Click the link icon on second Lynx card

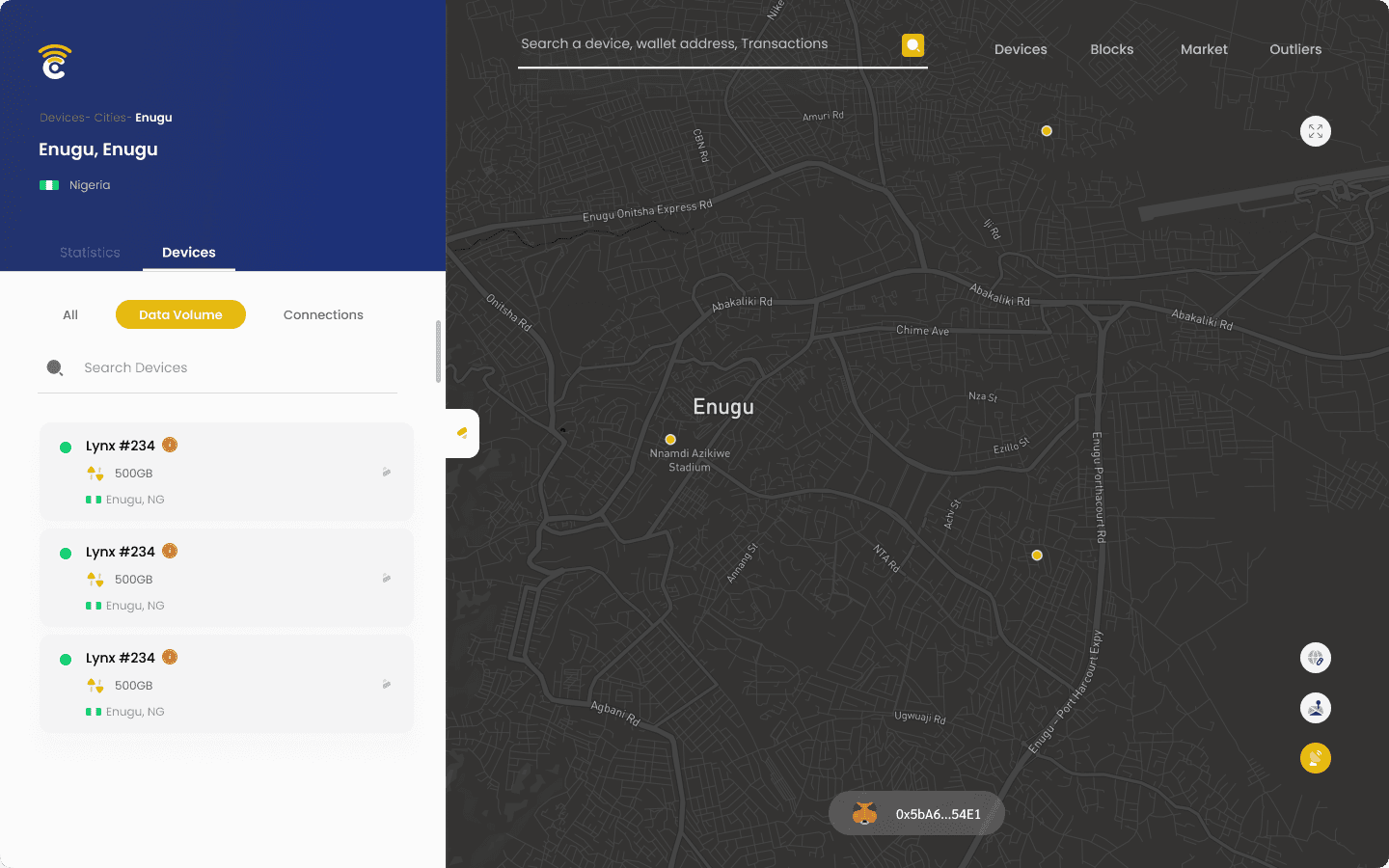(x=386, y=579)
